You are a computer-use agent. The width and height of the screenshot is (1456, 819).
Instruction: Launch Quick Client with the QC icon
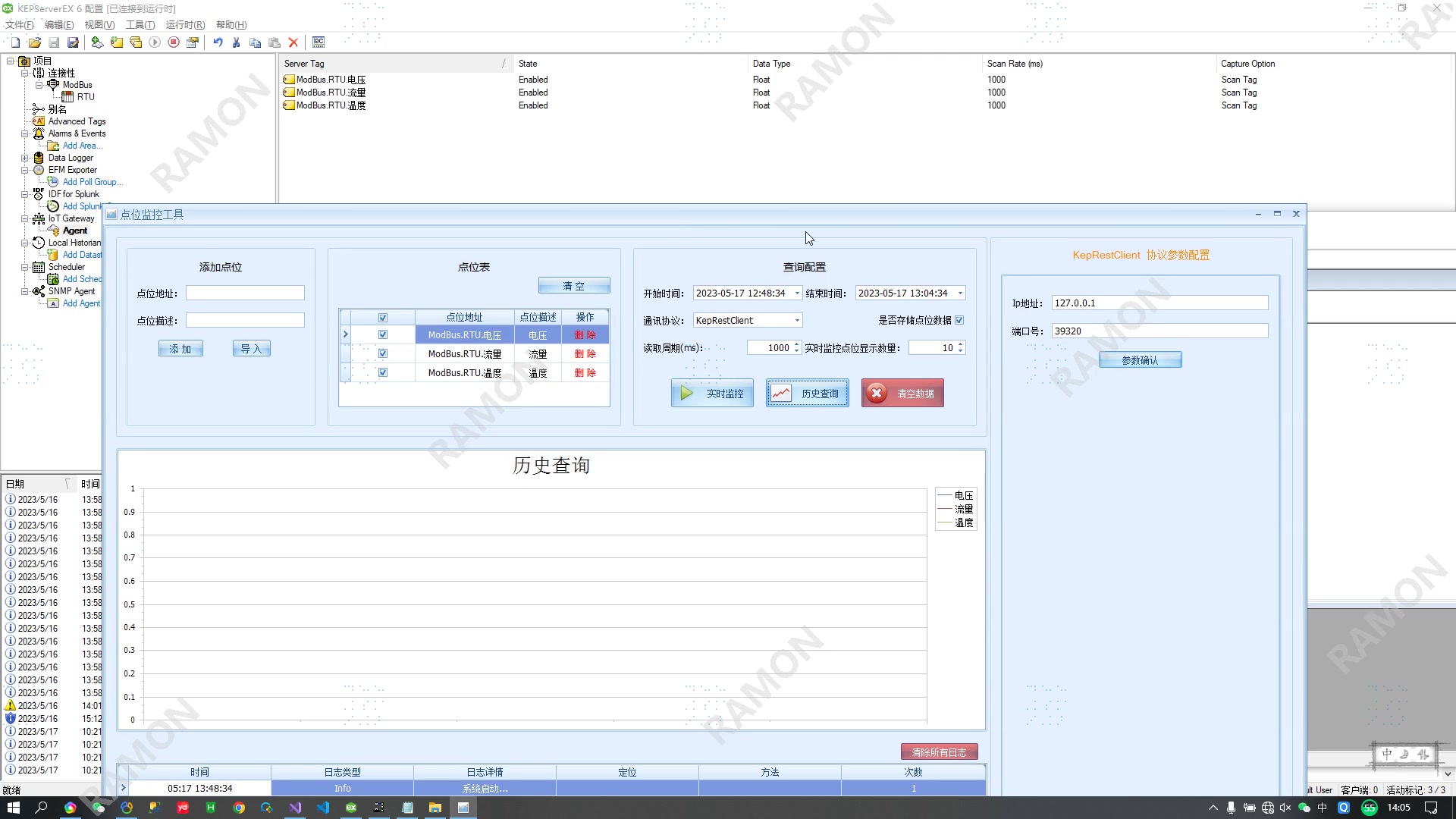318,42
